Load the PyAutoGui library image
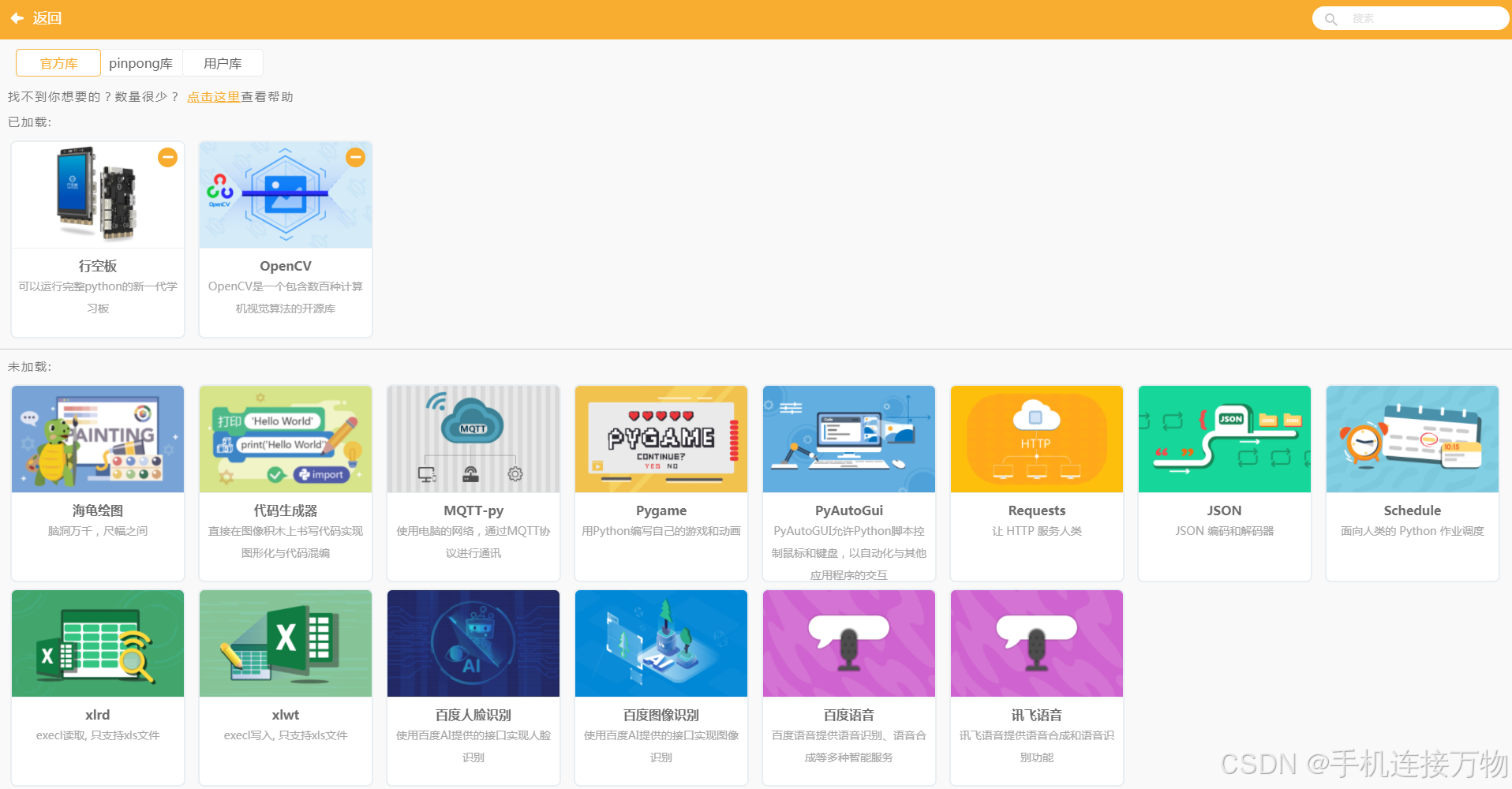The image size is (1512, 789). pos(849,439)
